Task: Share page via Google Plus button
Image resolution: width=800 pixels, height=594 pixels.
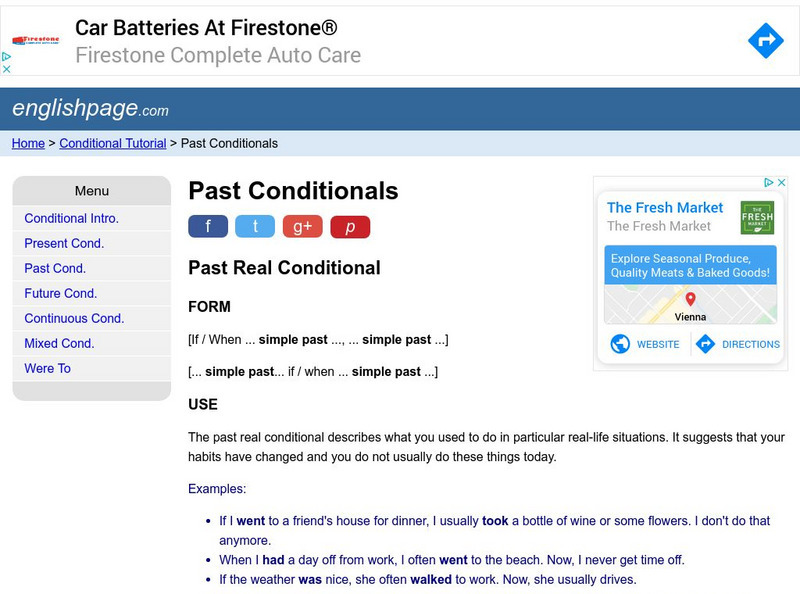Action: [x=302, y=227]
